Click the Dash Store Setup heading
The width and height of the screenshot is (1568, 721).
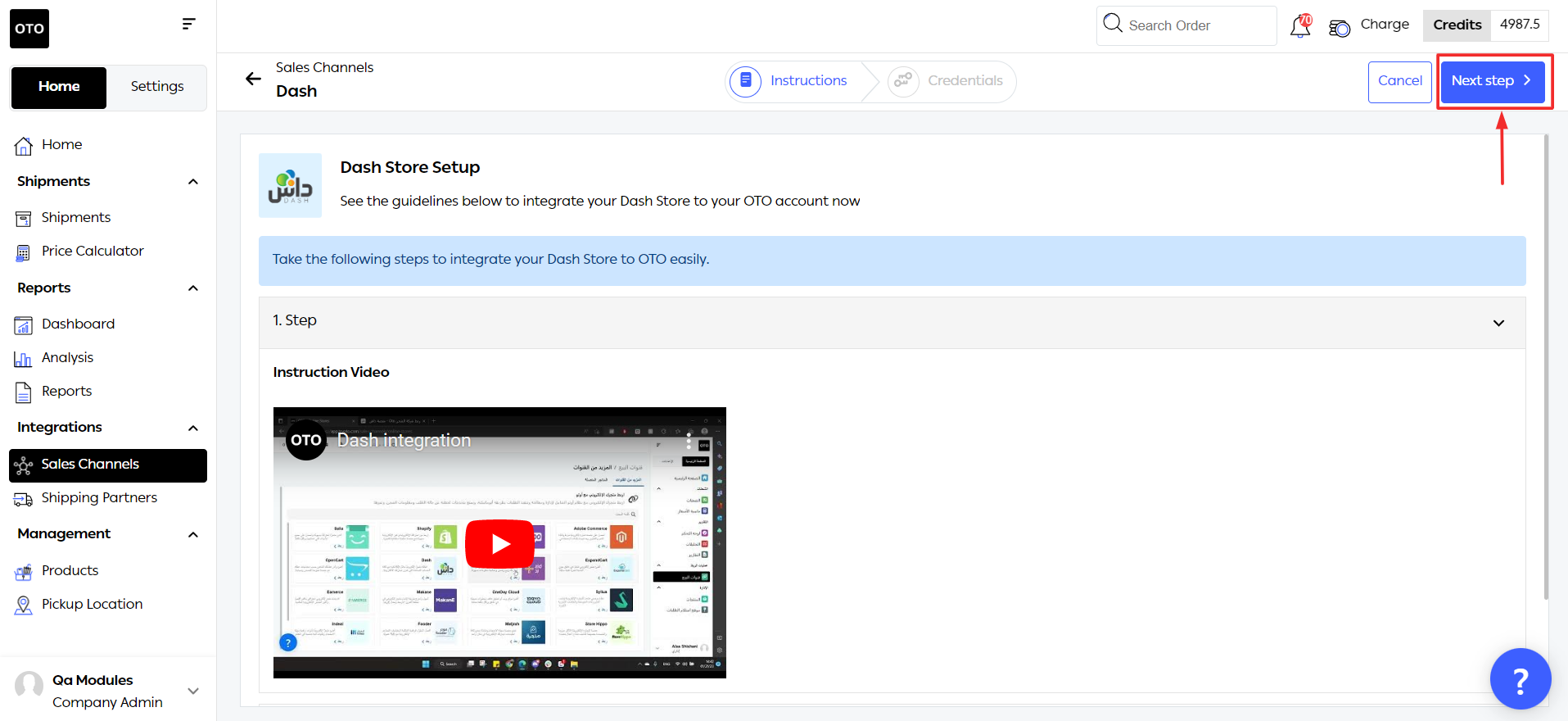click(409, 168)
